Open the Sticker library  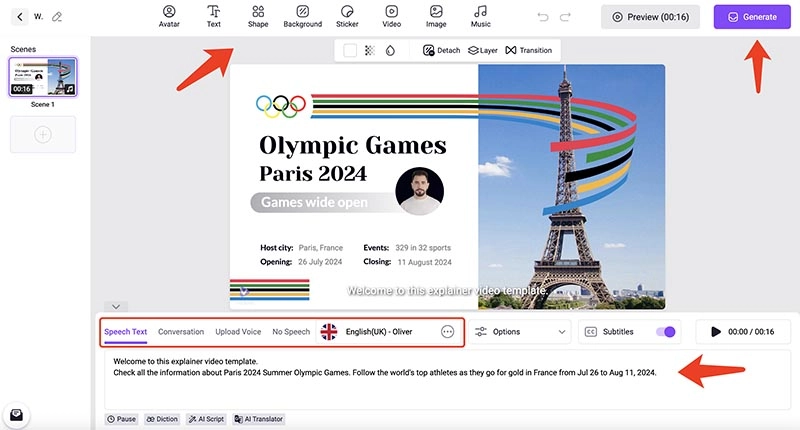[347, 16]
